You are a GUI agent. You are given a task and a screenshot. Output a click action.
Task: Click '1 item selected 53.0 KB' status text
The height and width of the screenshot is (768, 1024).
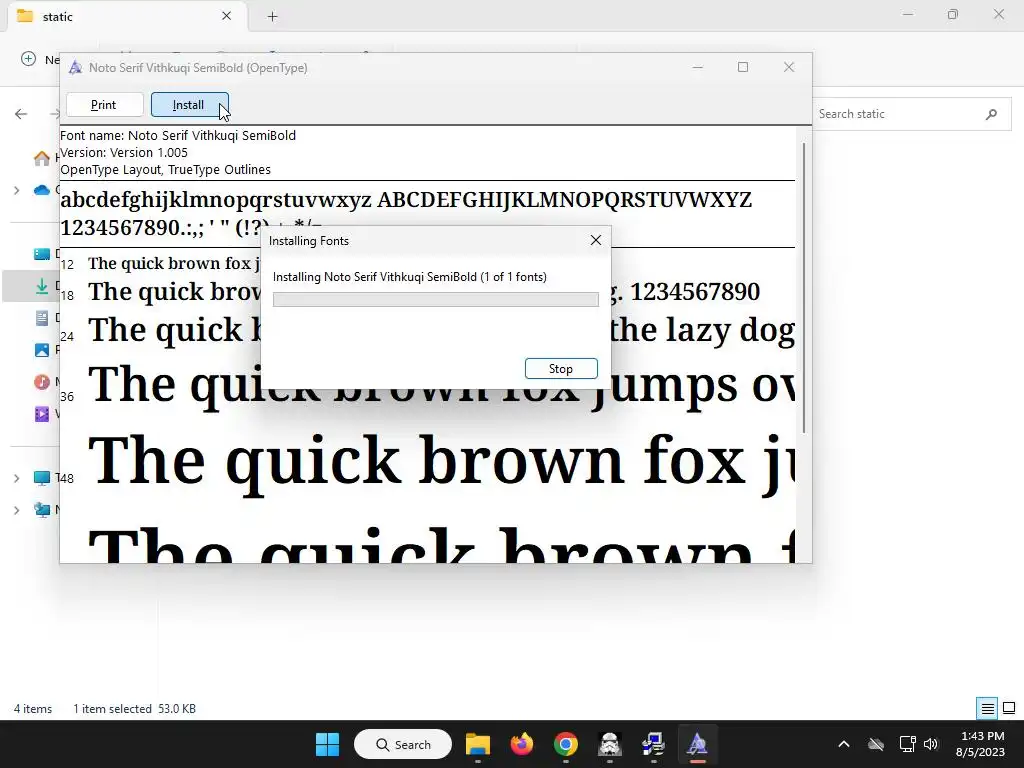(135, 709)
